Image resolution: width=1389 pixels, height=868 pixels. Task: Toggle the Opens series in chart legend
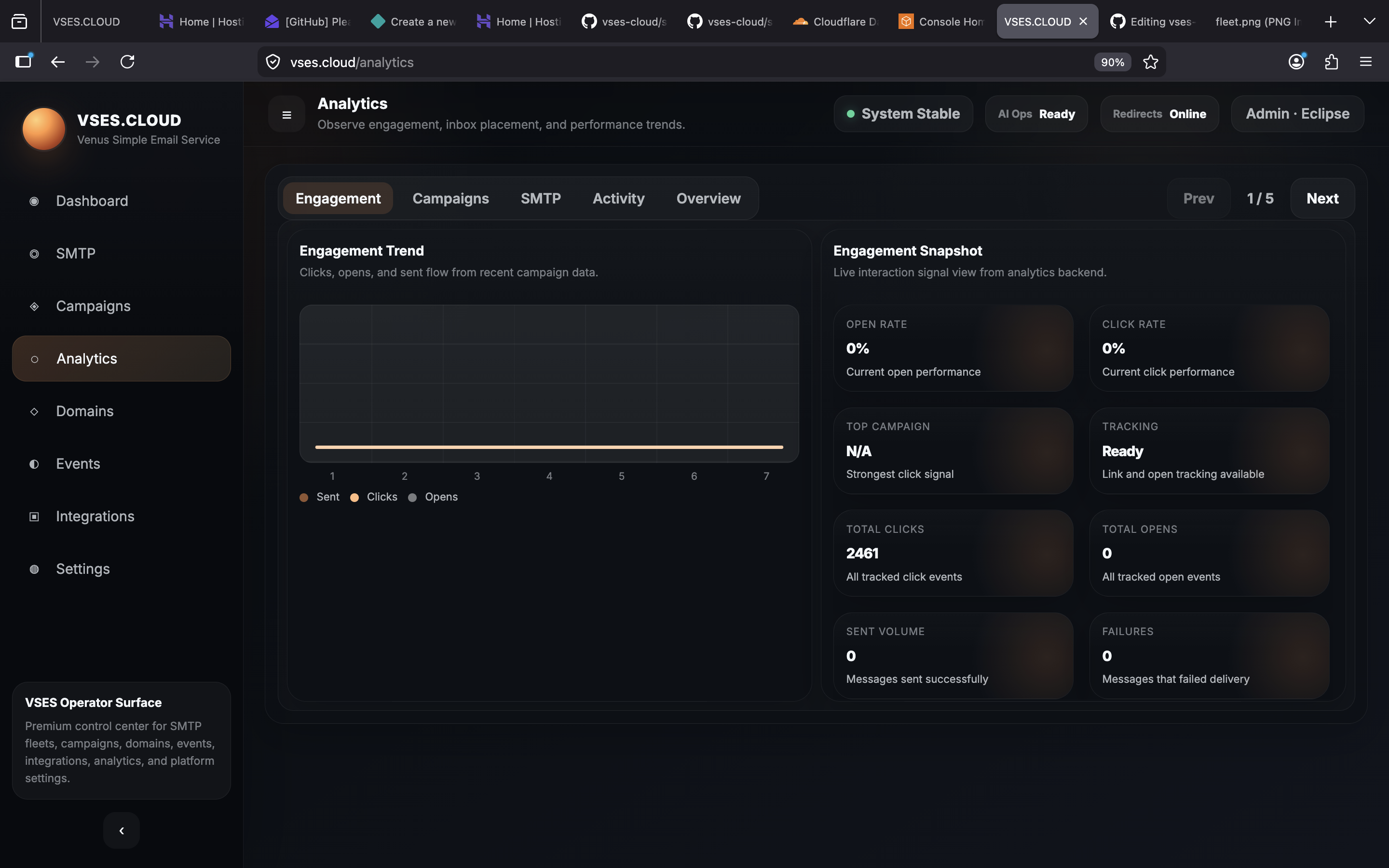(x=433, y=497)
